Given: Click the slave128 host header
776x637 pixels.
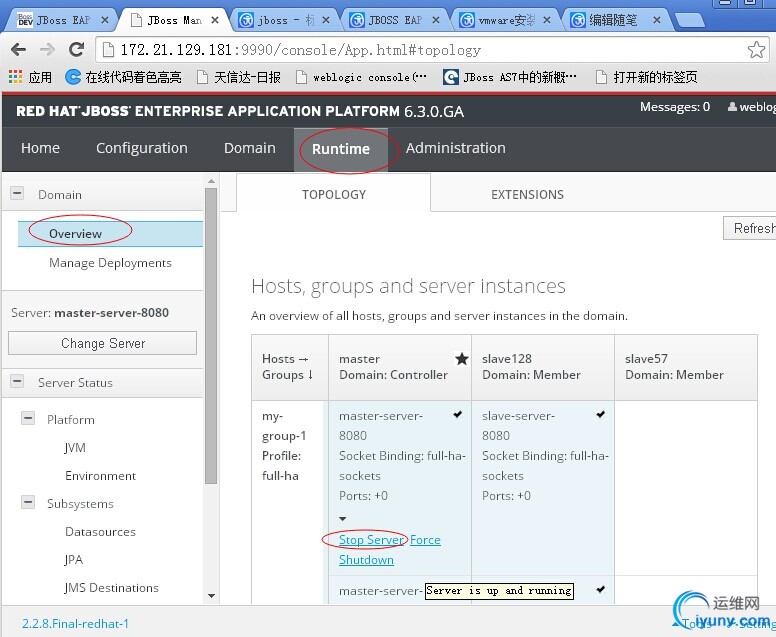Looking at the screenshot, I should click(x=542, y=367).
